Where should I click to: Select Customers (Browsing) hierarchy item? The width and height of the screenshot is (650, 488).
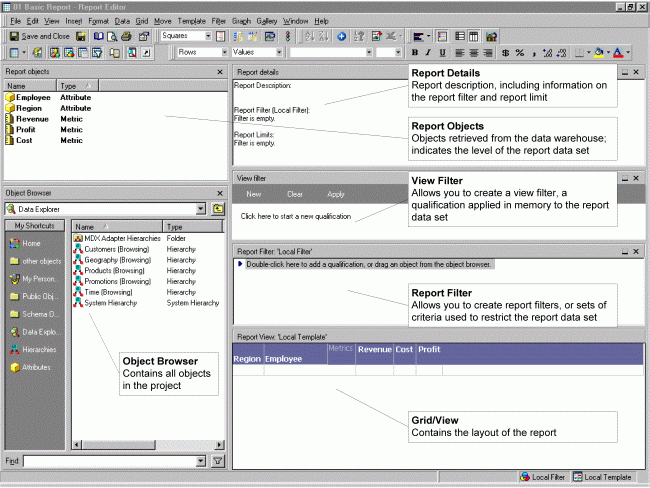click(x=115, y=249)
